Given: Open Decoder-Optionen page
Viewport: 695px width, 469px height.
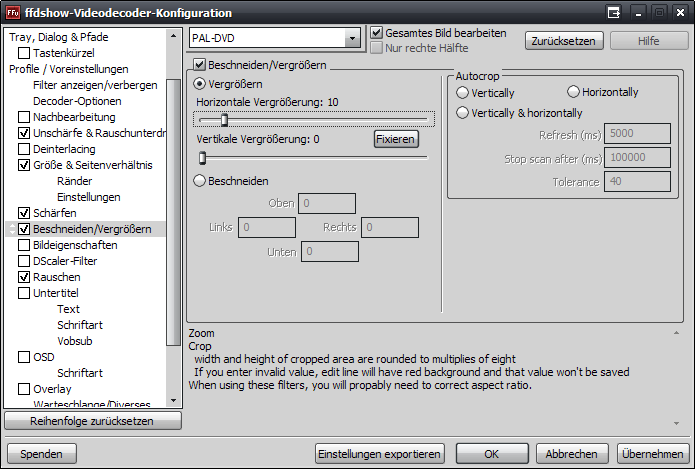Looking at the screenshot, I should pos(77,101).
